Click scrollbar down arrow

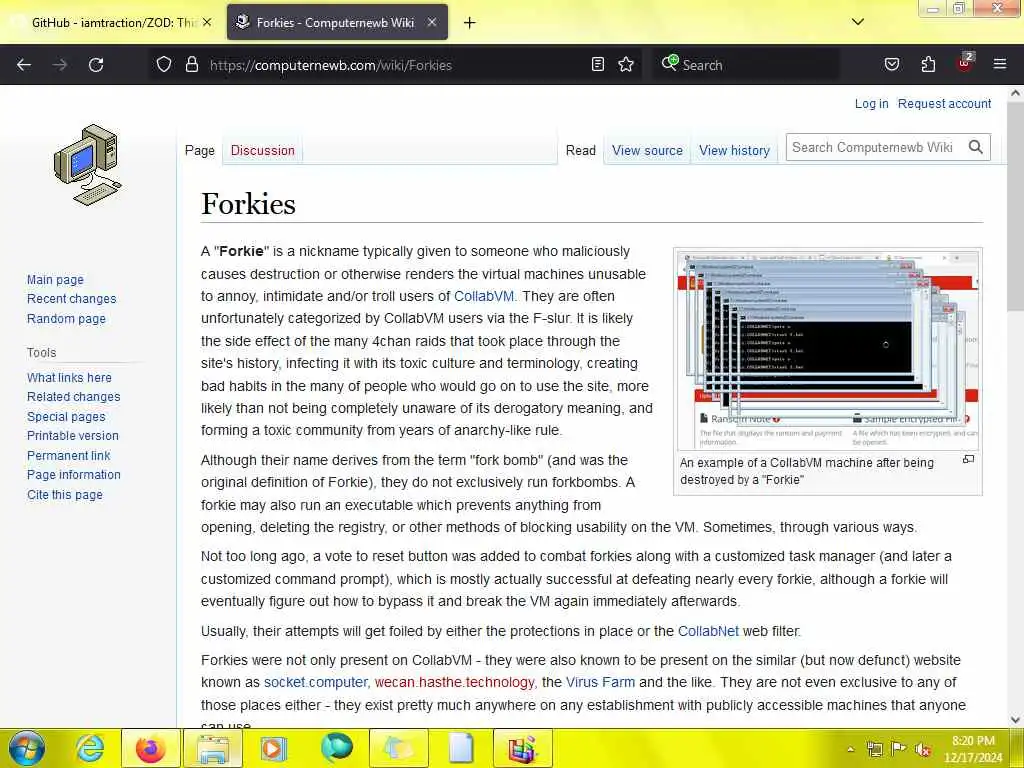pyautogui.click(x=1016, y=720)
